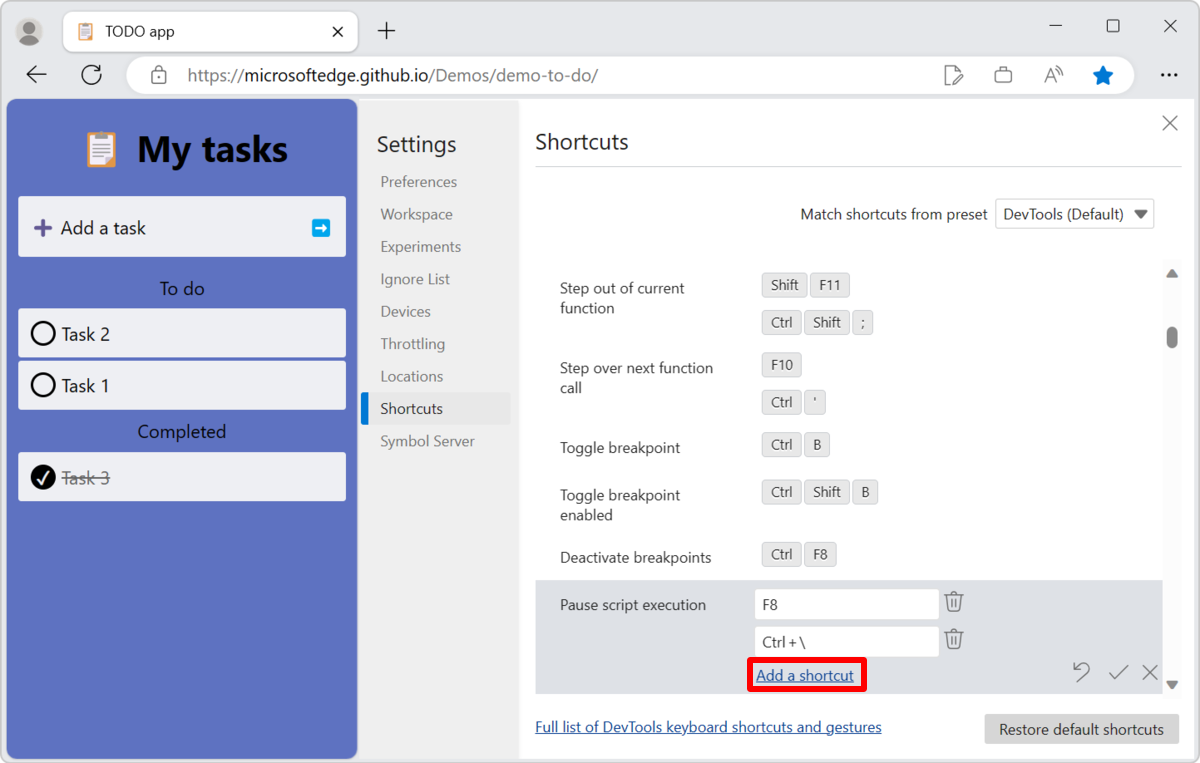Check off Task 1 in the To do list

(x=42, y=385)
